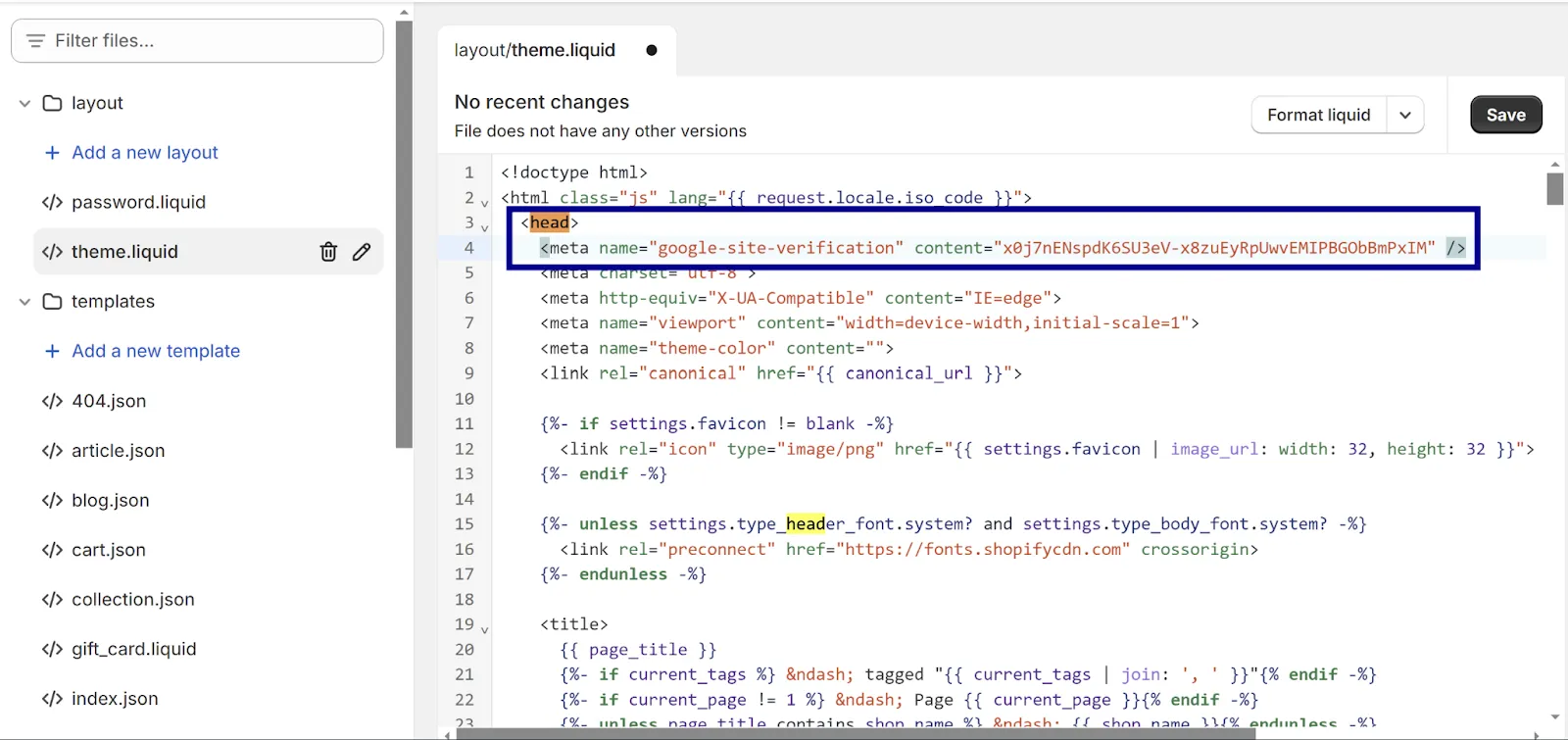Click the code icon beside password.liquid
Viewport: 1568px width, 740px height.
pyautogui.click(x=52, y=203)
